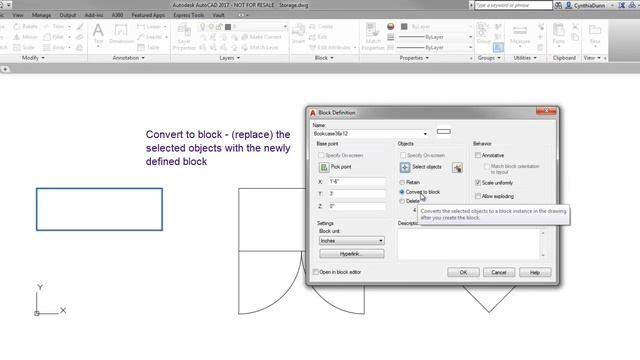The image size is (640, 360).
Task: Click Match Properties icon in ribbon
Action: (x=372, y=37)
